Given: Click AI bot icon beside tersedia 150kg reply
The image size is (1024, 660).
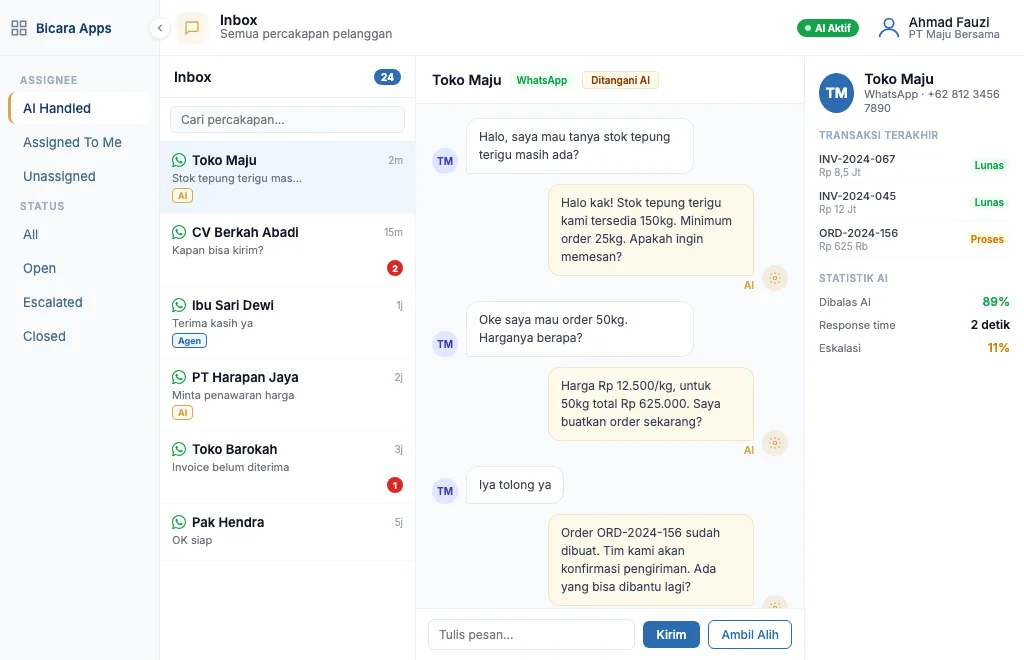Looking at the screenshot, I should [x=775, y=278].
